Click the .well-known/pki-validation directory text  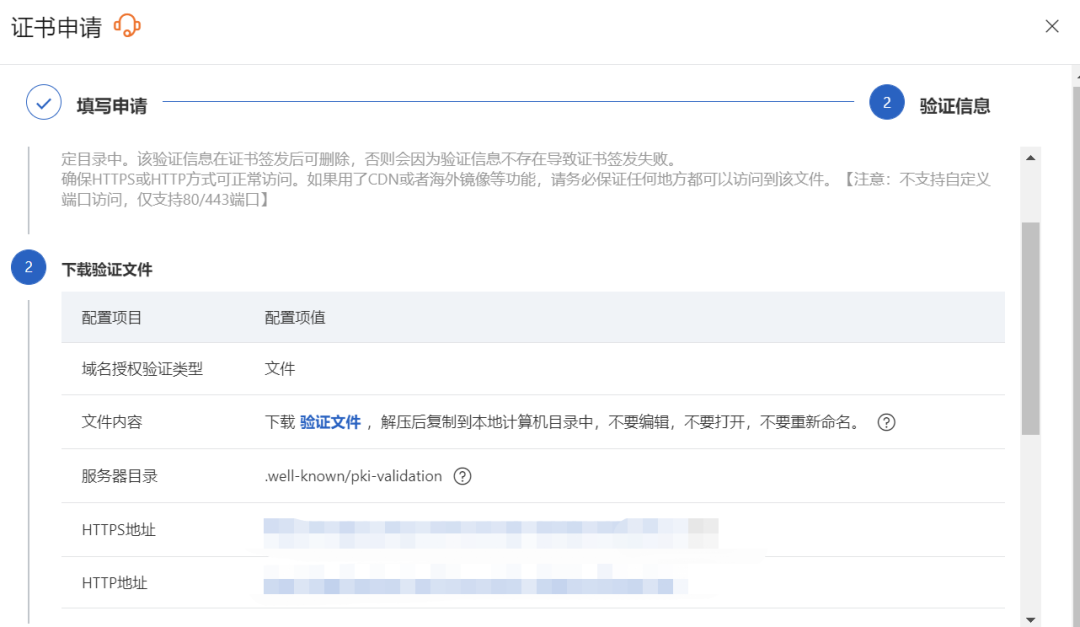[x=353, y=476]
